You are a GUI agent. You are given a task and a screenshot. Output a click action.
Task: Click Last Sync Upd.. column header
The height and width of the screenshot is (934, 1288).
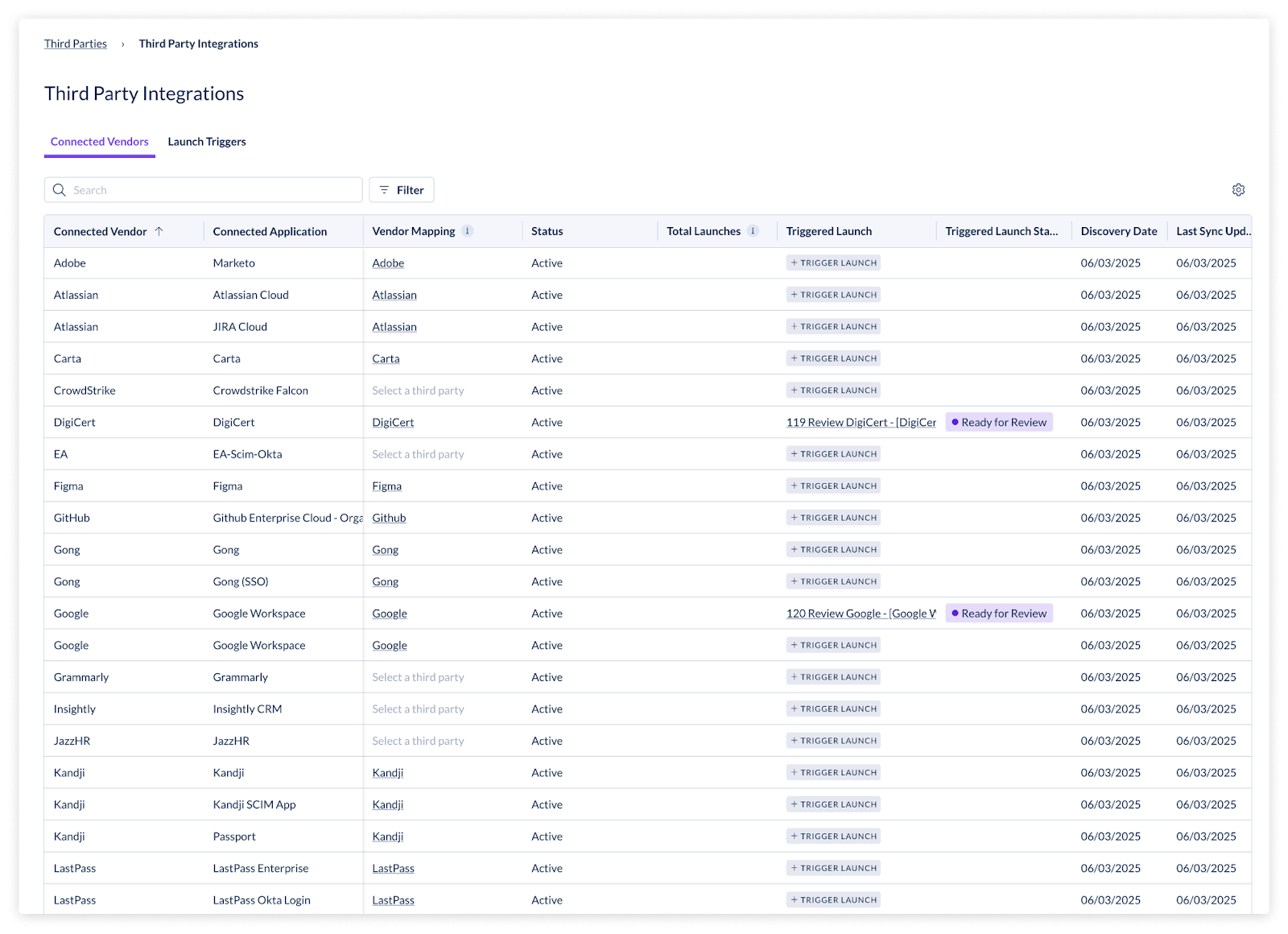click(1213, 231)
